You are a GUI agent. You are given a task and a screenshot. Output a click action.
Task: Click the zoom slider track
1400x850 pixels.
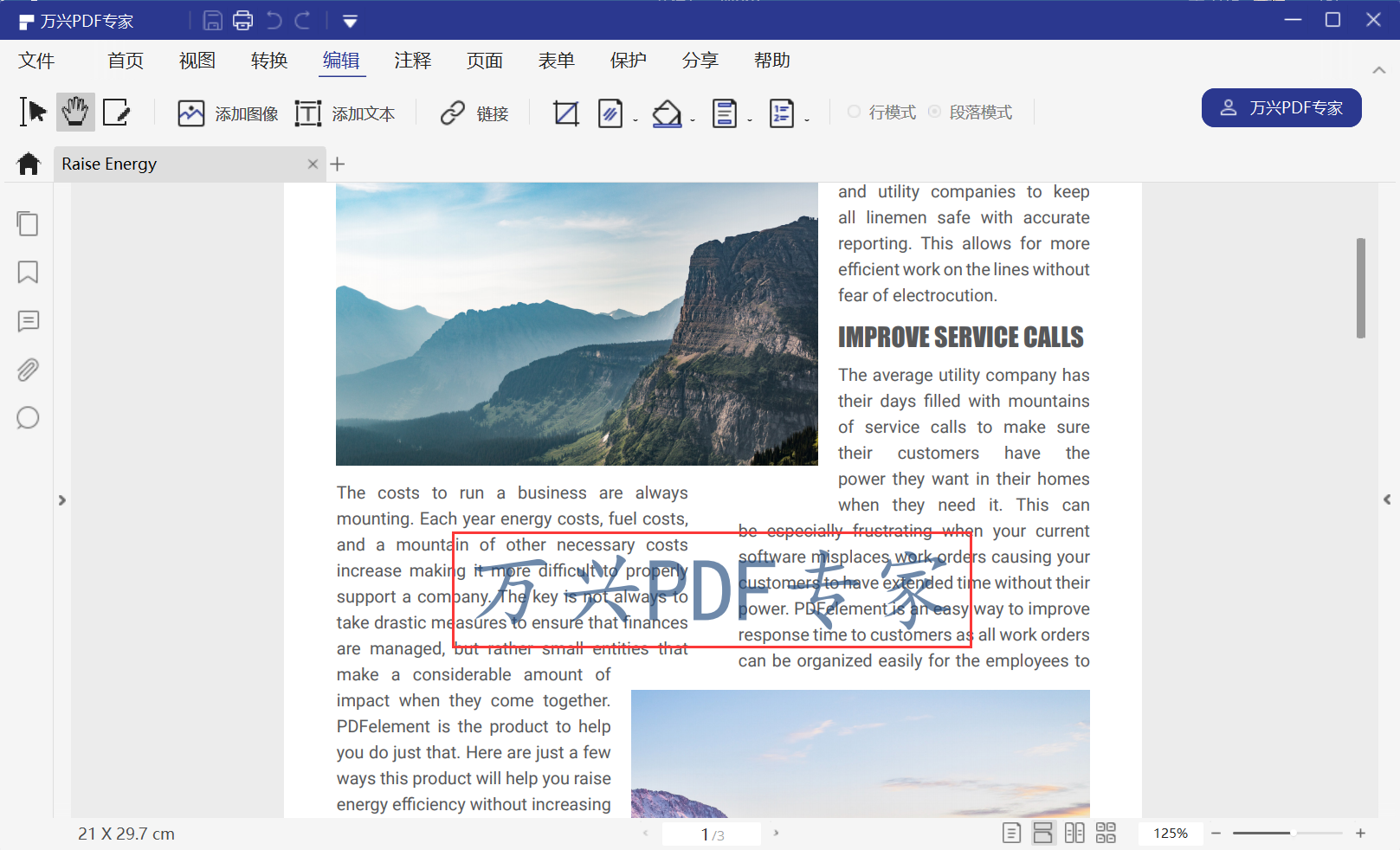[x=1287, y=833]
